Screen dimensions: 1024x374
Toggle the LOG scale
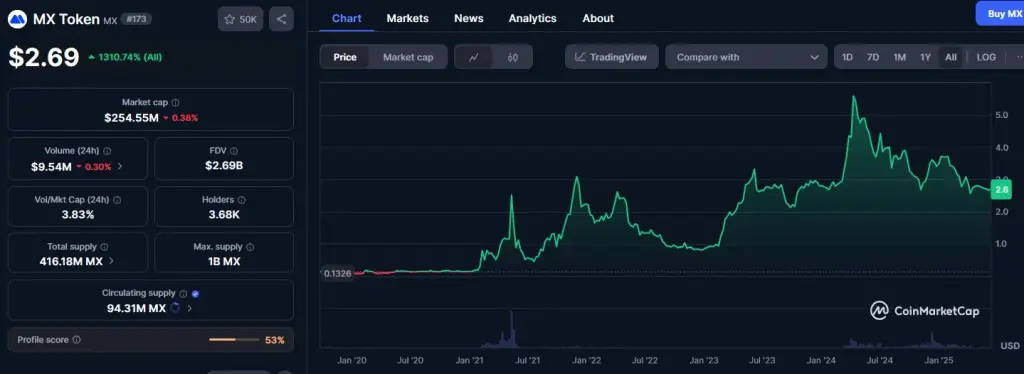click(x=986, y=57)
